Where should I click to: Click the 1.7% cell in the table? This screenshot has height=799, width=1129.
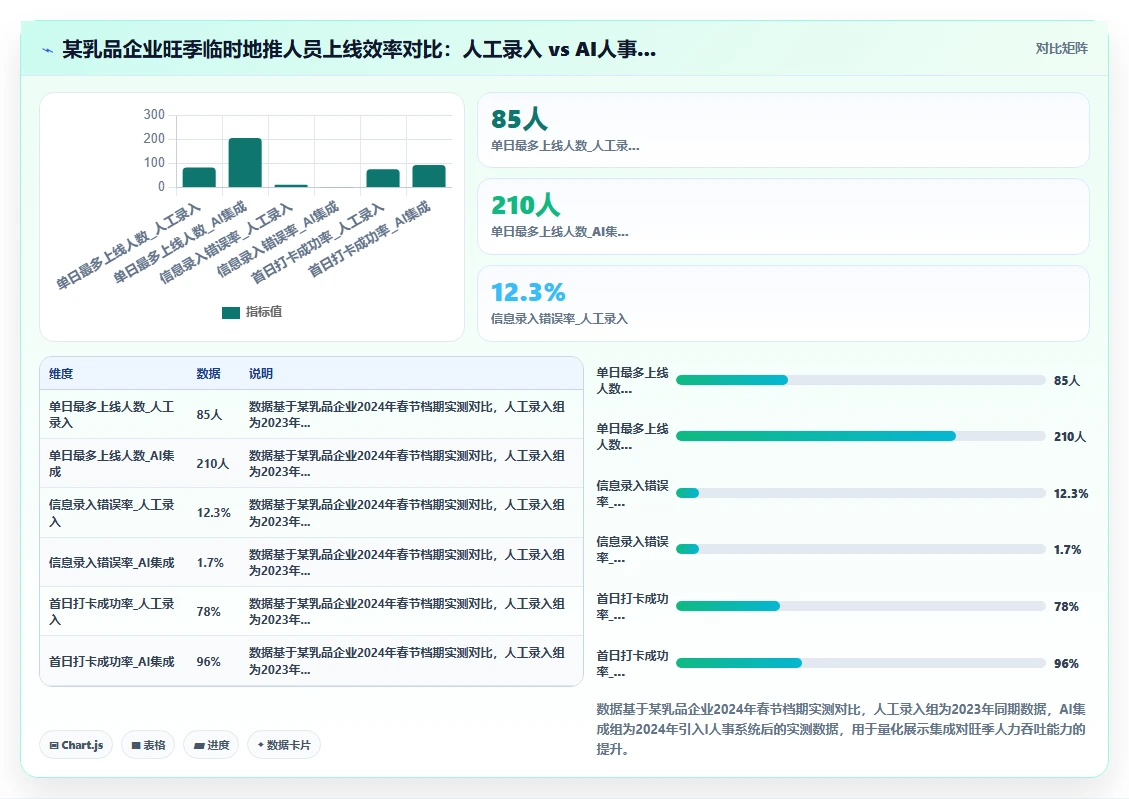click(x=210, y=562)
